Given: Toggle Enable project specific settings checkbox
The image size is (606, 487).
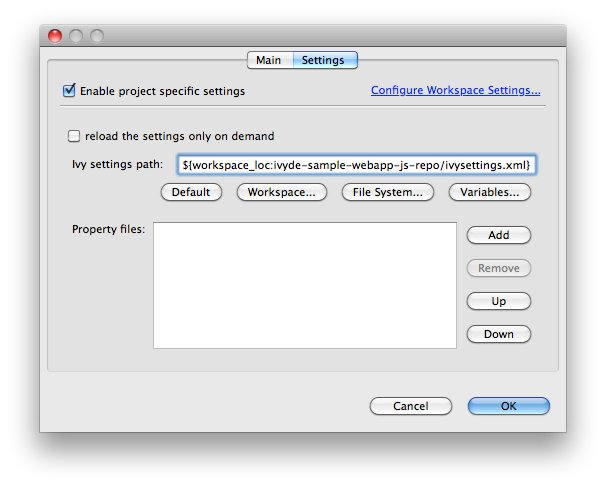Looking at the screenshot, I should pos(70,91).
